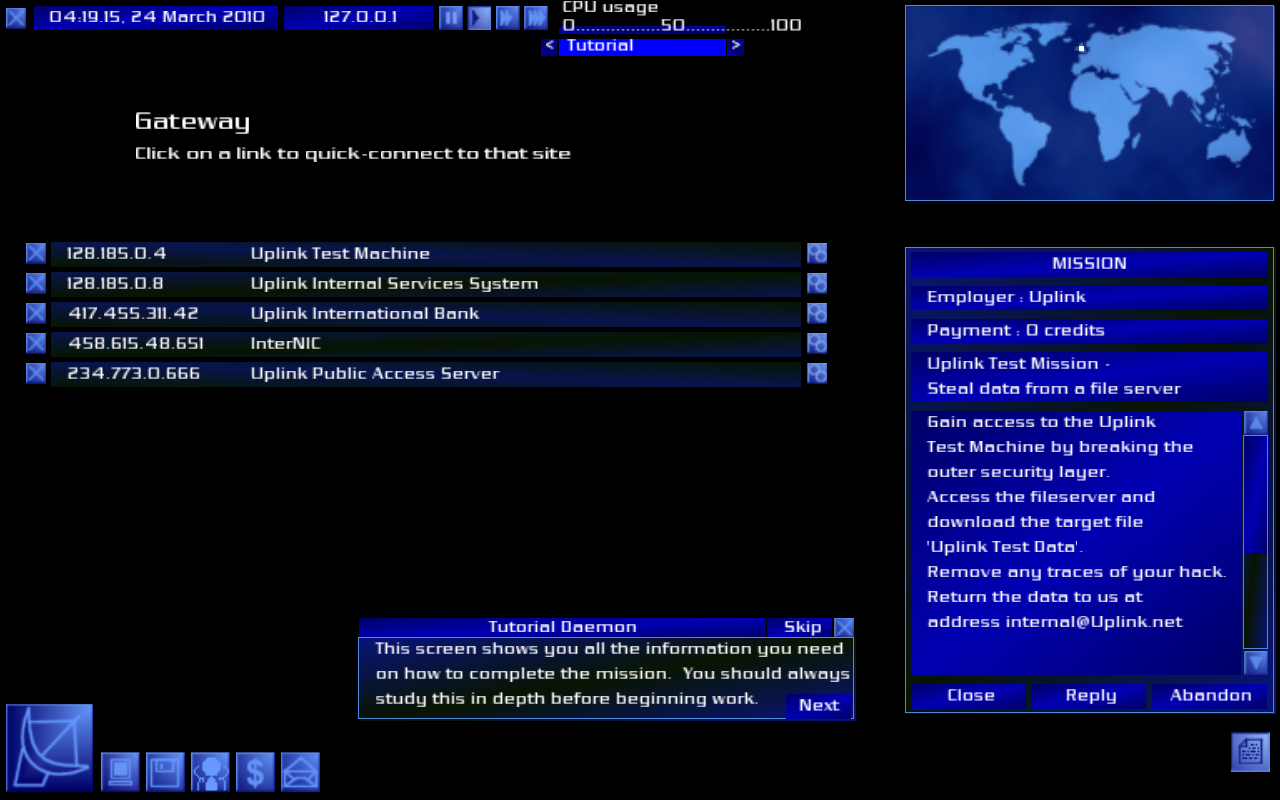Delete the InterNIC link

click(x=36, y=344)
